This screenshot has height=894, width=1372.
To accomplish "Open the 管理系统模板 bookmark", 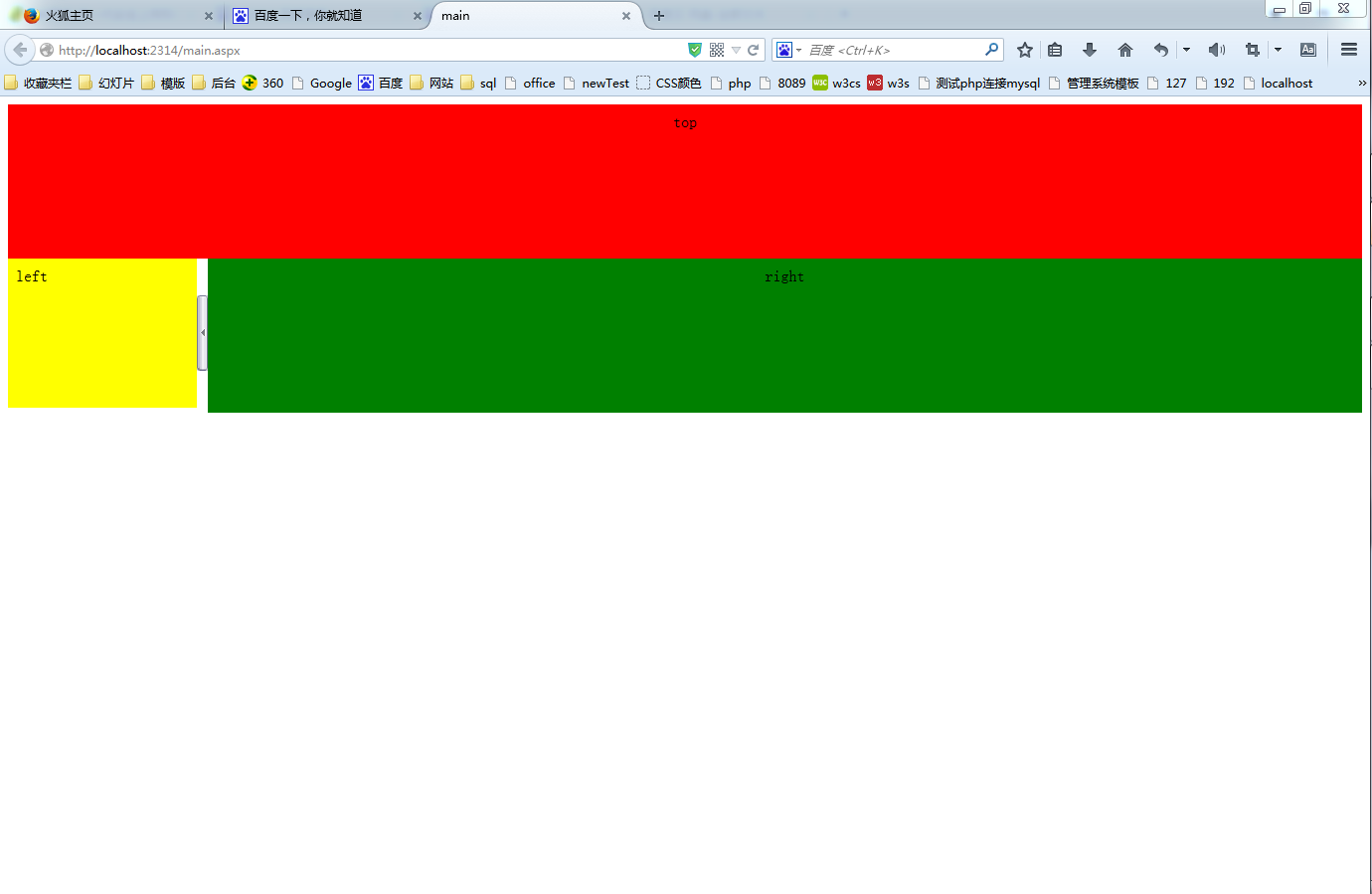I will pos(1094,83).
